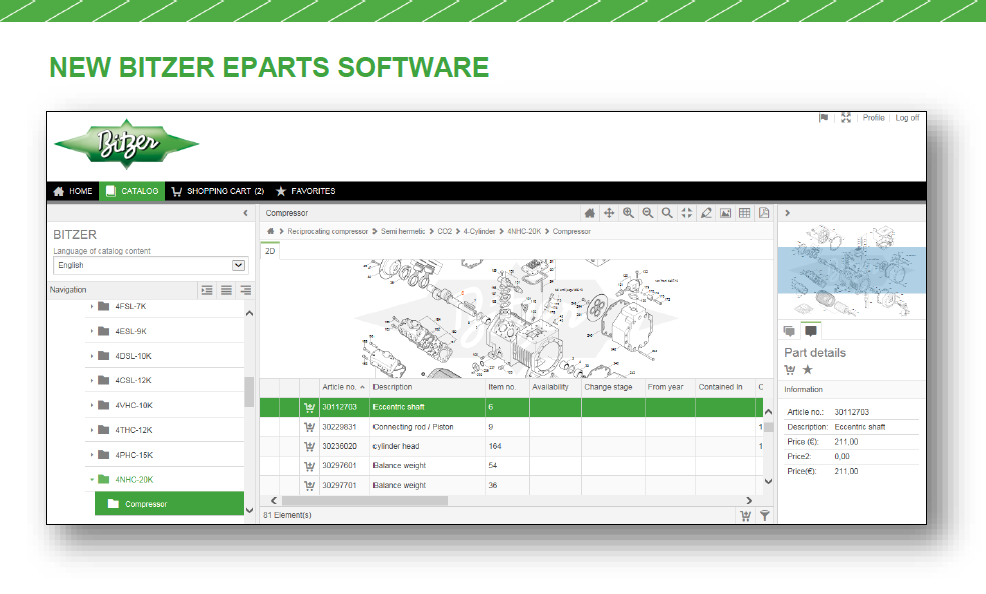
Task: Click the flag icon in the top bar
Action: pos(823,118)
